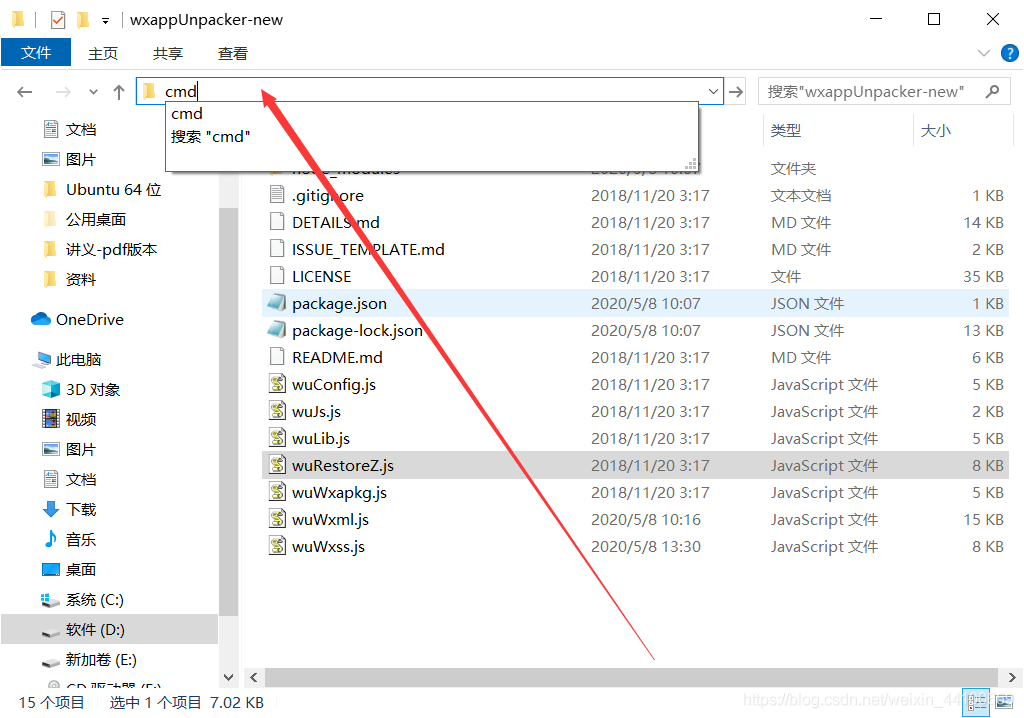Select the README.md file icon
Screen dimensions: 1024x718
coord(277,357)
